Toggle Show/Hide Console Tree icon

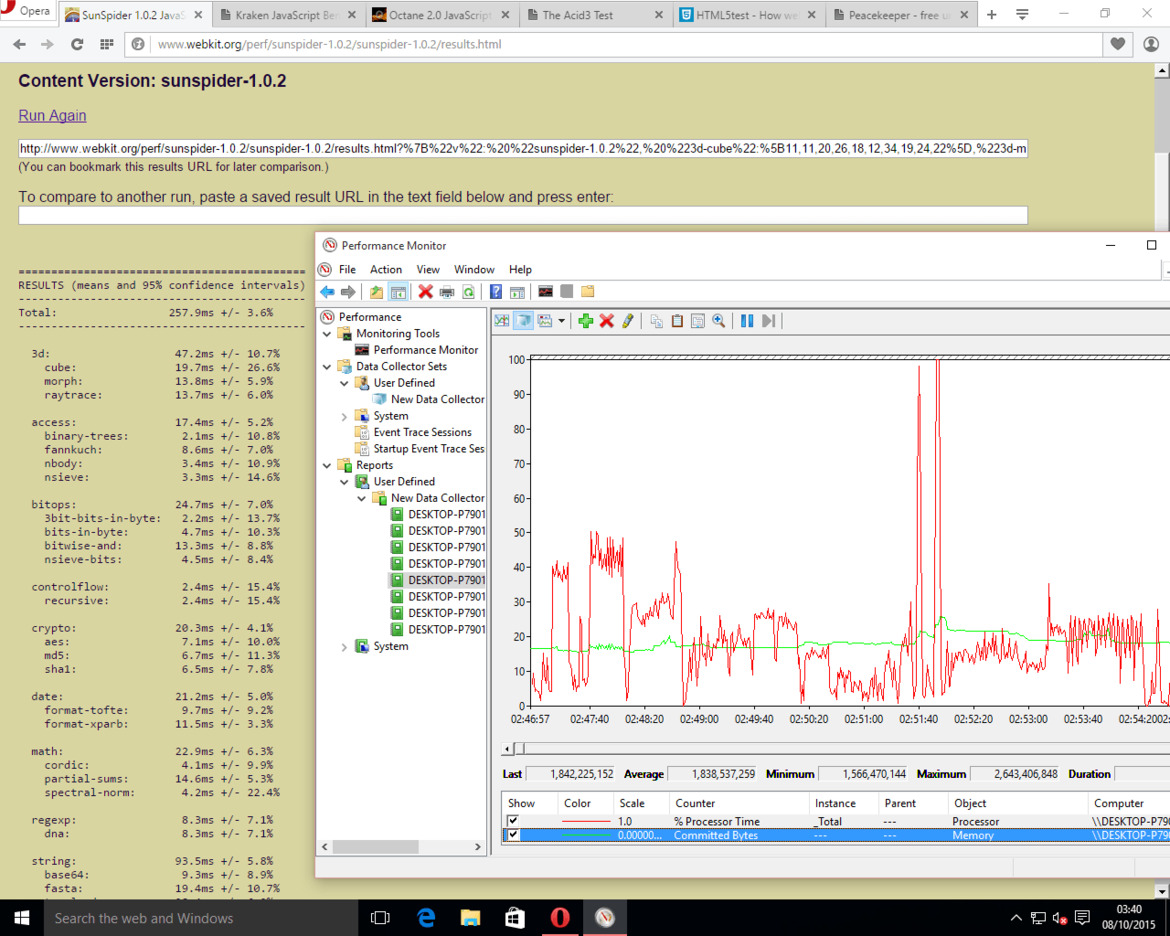pyautogui.click(x=398, y=292)
